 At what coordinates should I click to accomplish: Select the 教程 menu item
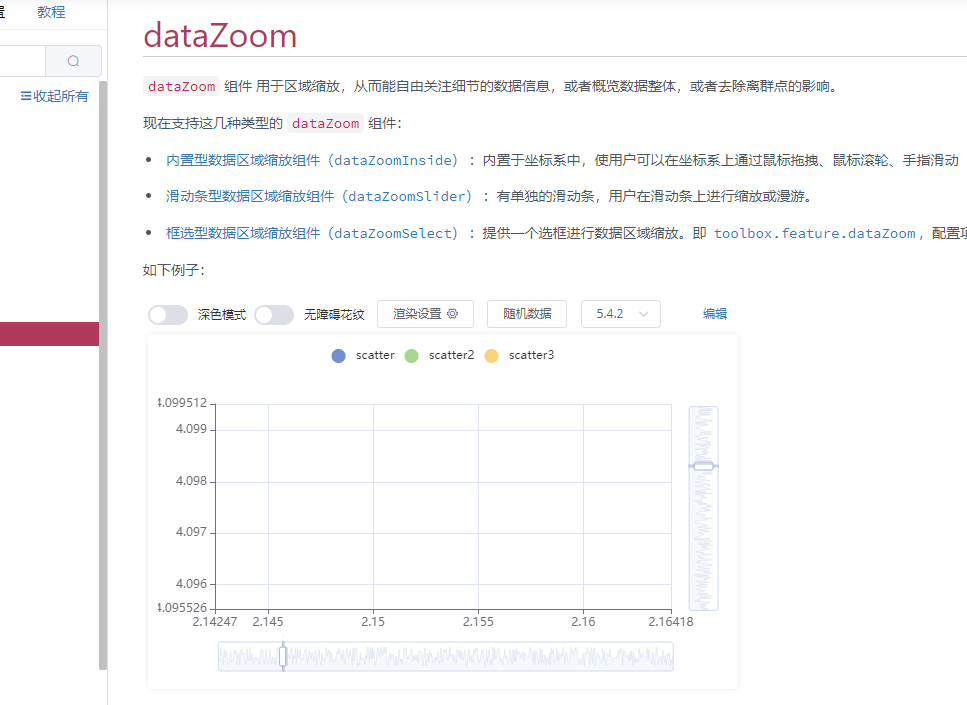click(51, 12)
